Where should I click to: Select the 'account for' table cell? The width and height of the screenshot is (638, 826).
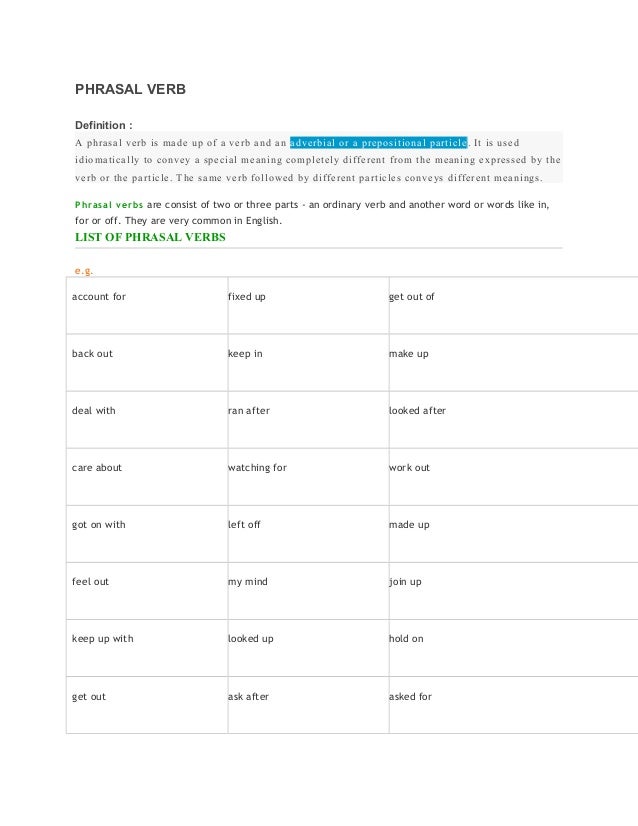point(147,306)
